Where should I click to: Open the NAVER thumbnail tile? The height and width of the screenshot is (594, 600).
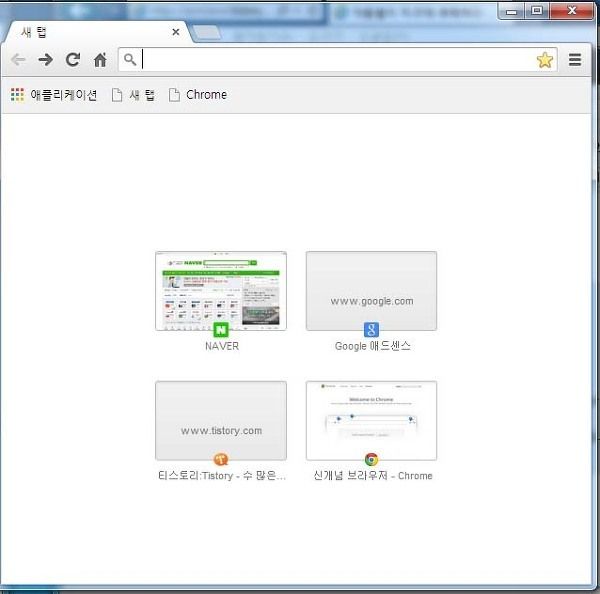tap(221, 291)
